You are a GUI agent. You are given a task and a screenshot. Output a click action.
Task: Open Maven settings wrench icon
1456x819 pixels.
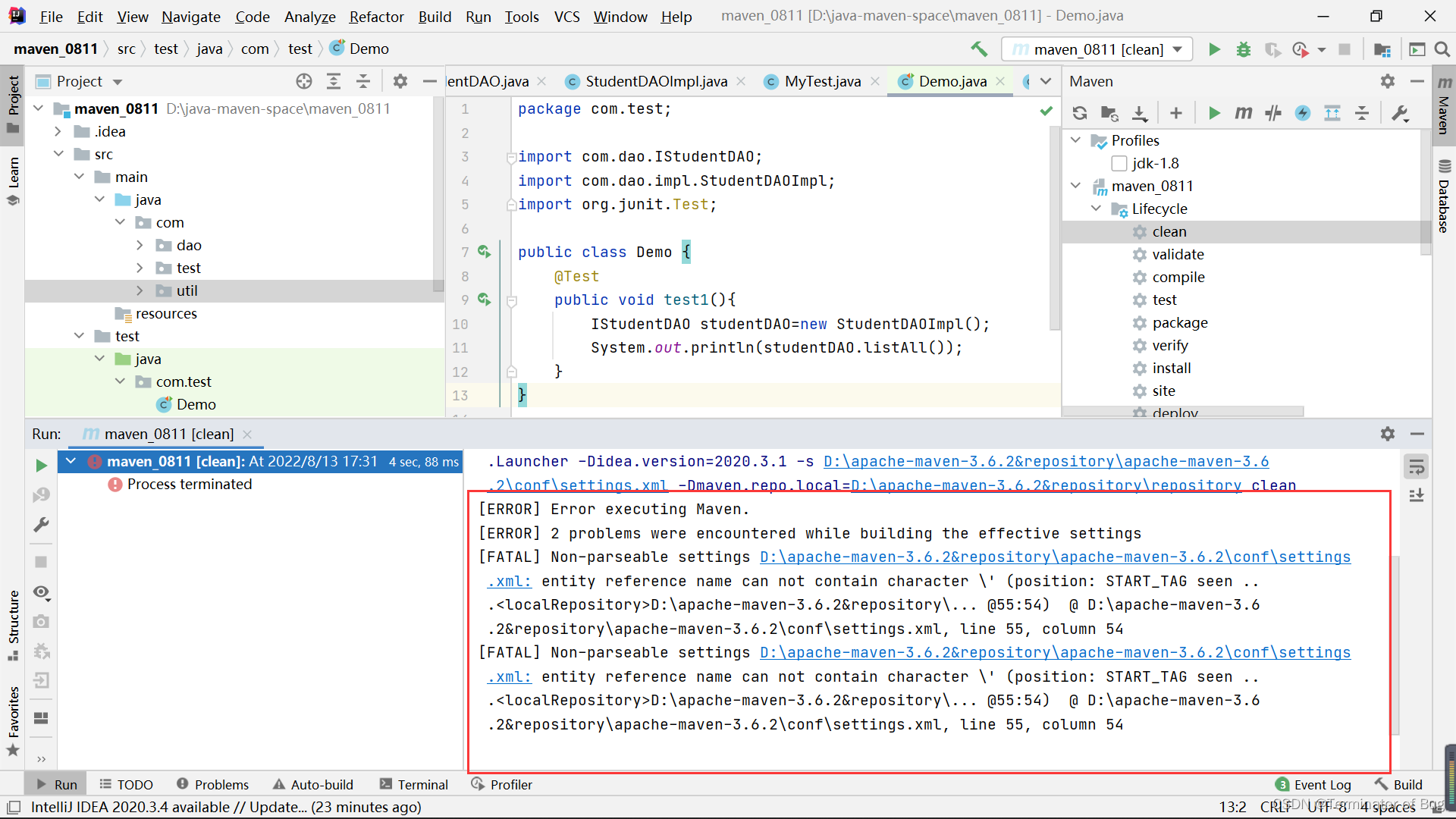pos(1400,113)
